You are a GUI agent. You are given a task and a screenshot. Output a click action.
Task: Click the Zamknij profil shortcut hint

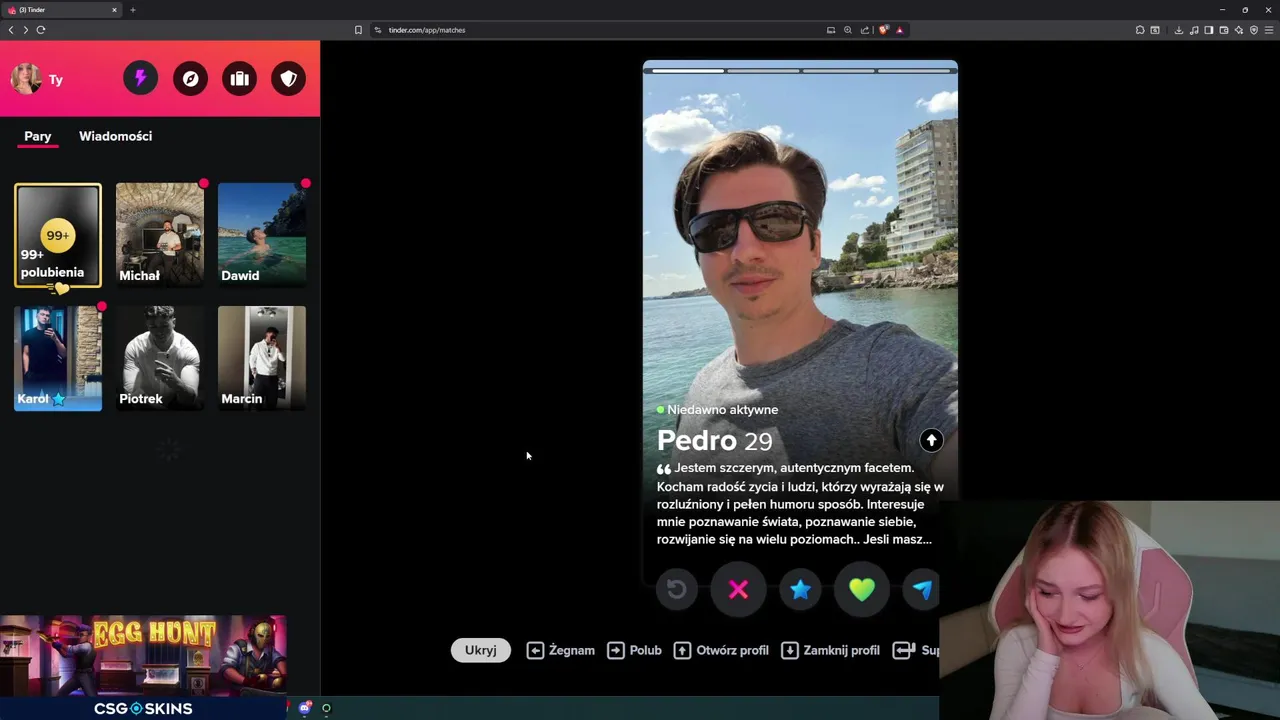click(x=830, y=650)
